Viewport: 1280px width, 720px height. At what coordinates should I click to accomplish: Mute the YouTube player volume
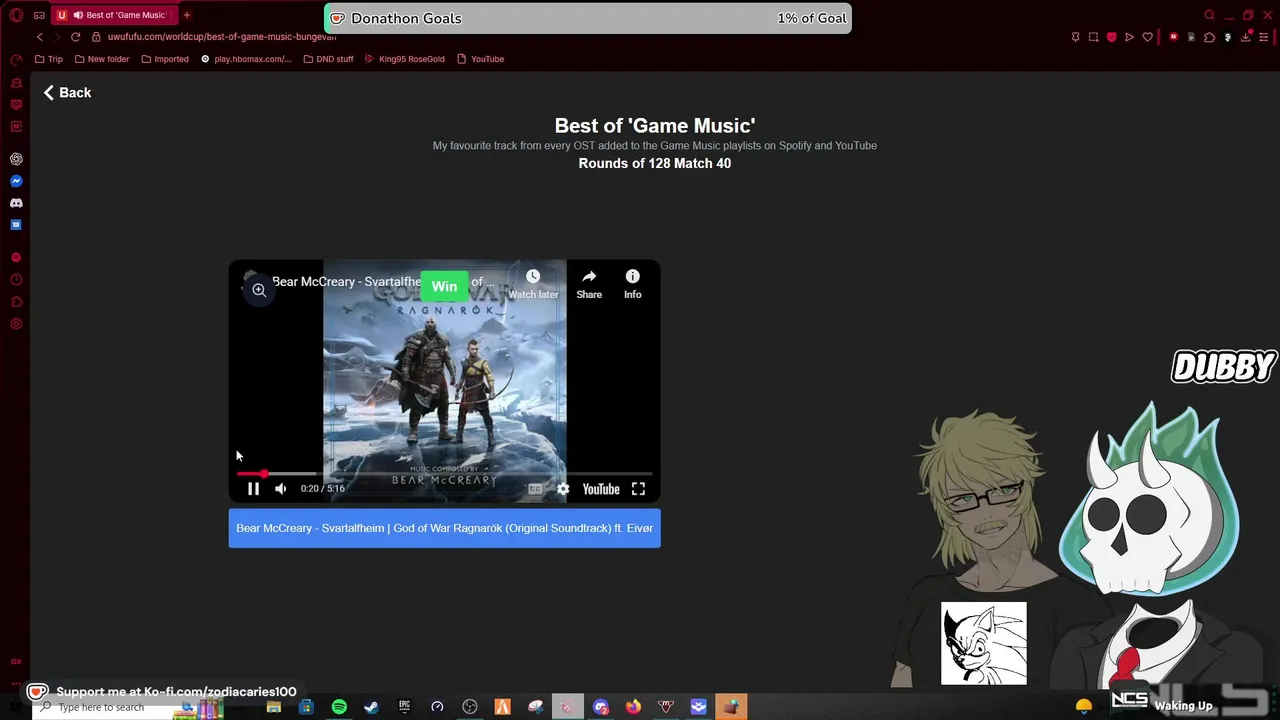tap(281, 489)
